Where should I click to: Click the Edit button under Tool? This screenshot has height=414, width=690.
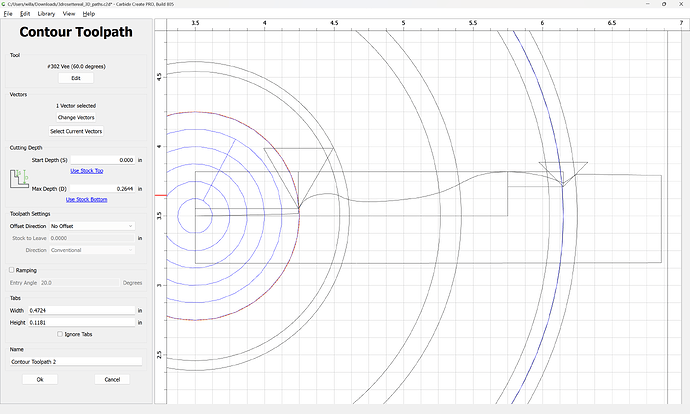(x=76, y=78)
